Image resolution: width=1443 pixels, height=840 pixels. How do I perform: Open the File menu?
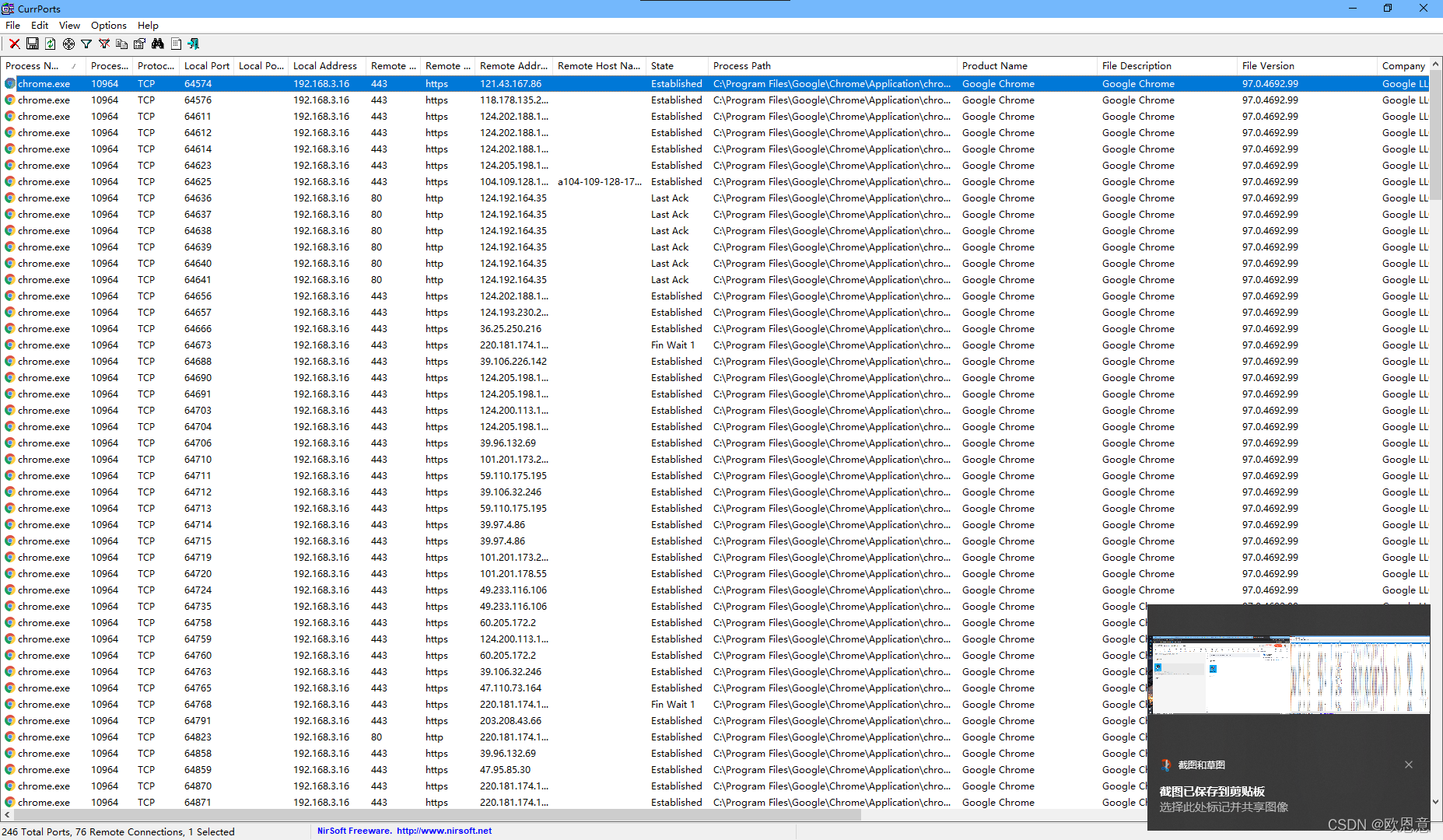[x=12, y=26]
